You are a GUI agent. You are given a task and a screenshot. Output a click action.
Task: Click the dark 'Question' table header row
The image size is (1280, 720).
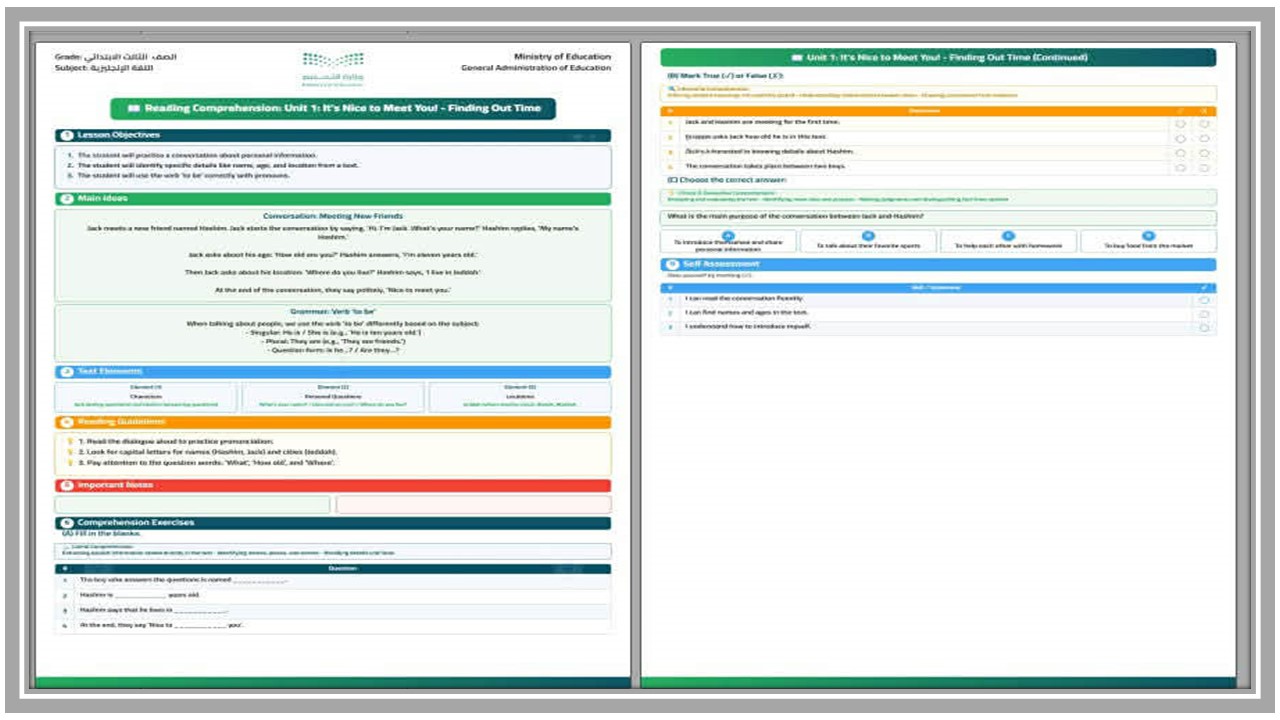333,568
